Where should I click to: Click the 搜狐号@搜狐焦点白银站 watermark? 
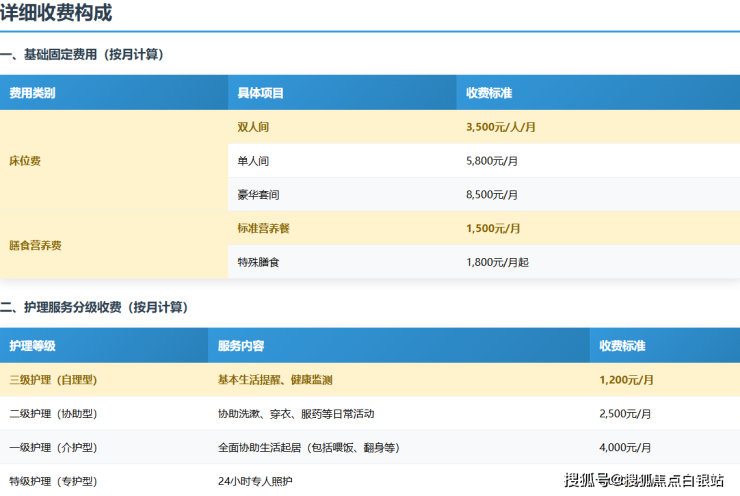pyautogui.click(x=644, y=481)
